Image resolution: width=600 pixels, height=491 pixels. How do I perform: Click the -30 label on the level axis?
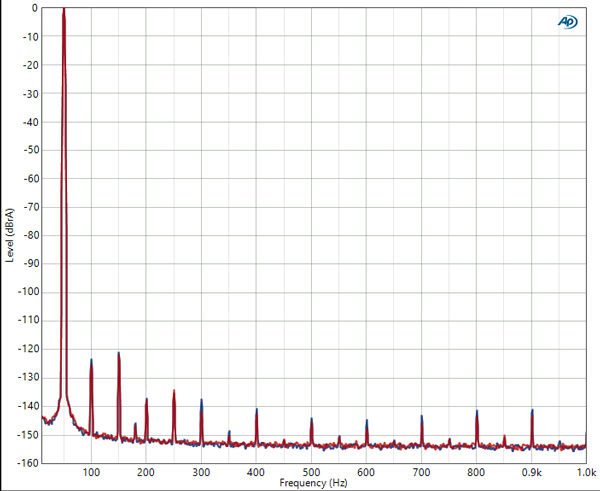(x=31, y=94)
